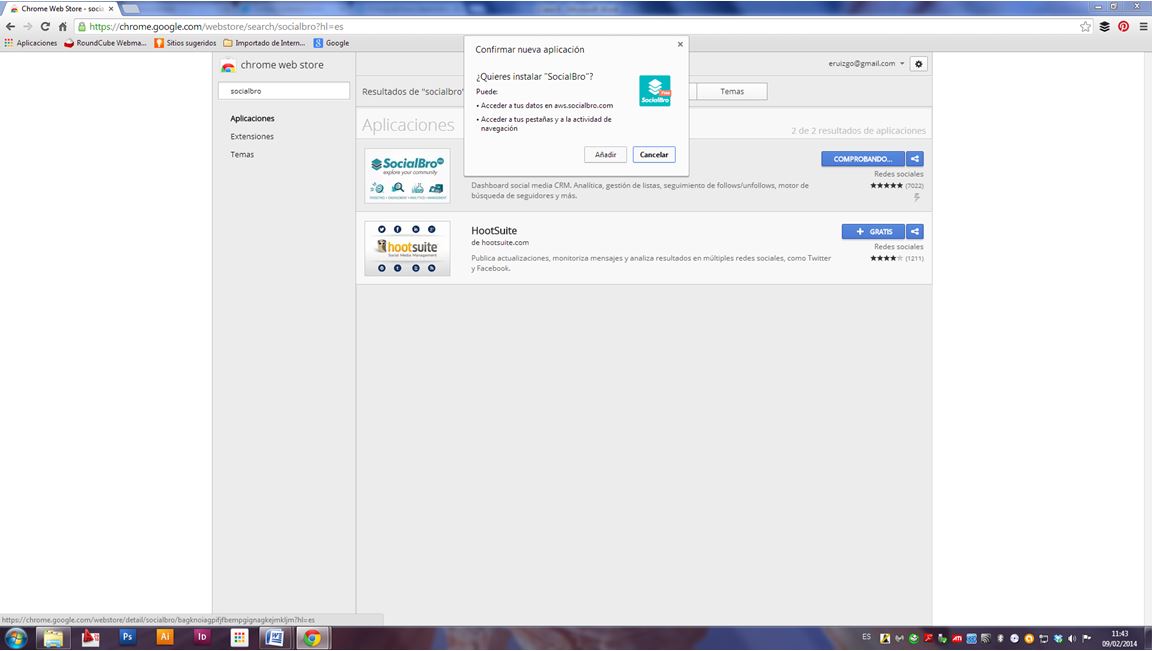Click the Añadir button in the dialog
Viewport: 1152px width, 651px height.
[605, 155]
